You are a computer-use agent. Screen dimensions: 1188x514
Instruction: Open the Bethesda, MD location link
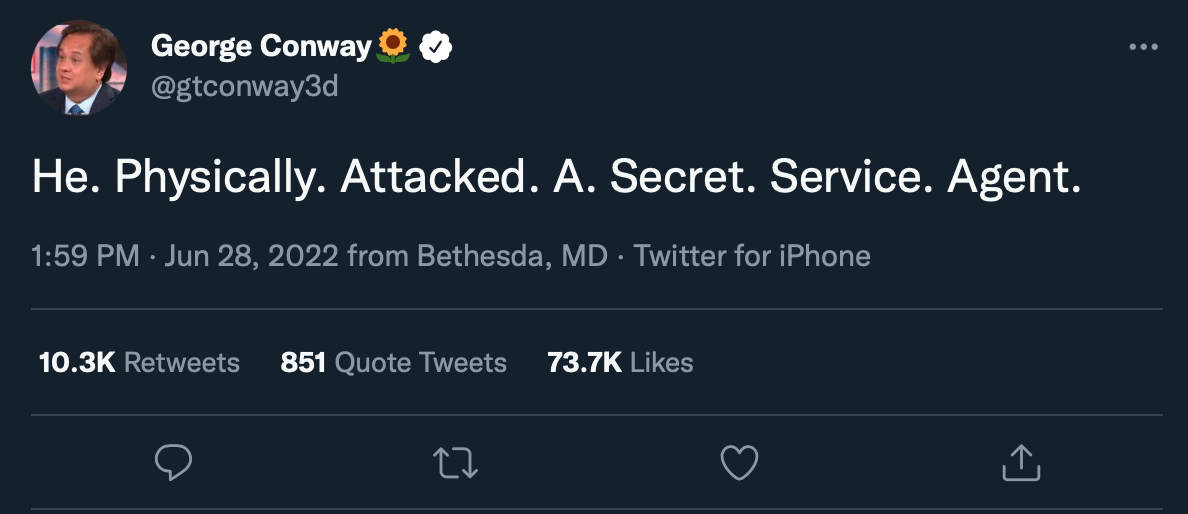tap(512, 256)
